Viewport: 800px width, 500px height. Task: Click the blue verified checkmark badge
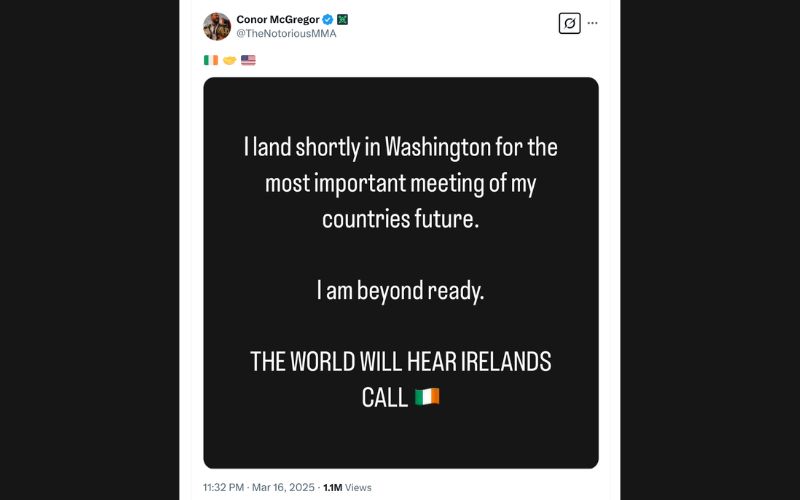click(x=326, y=19)
